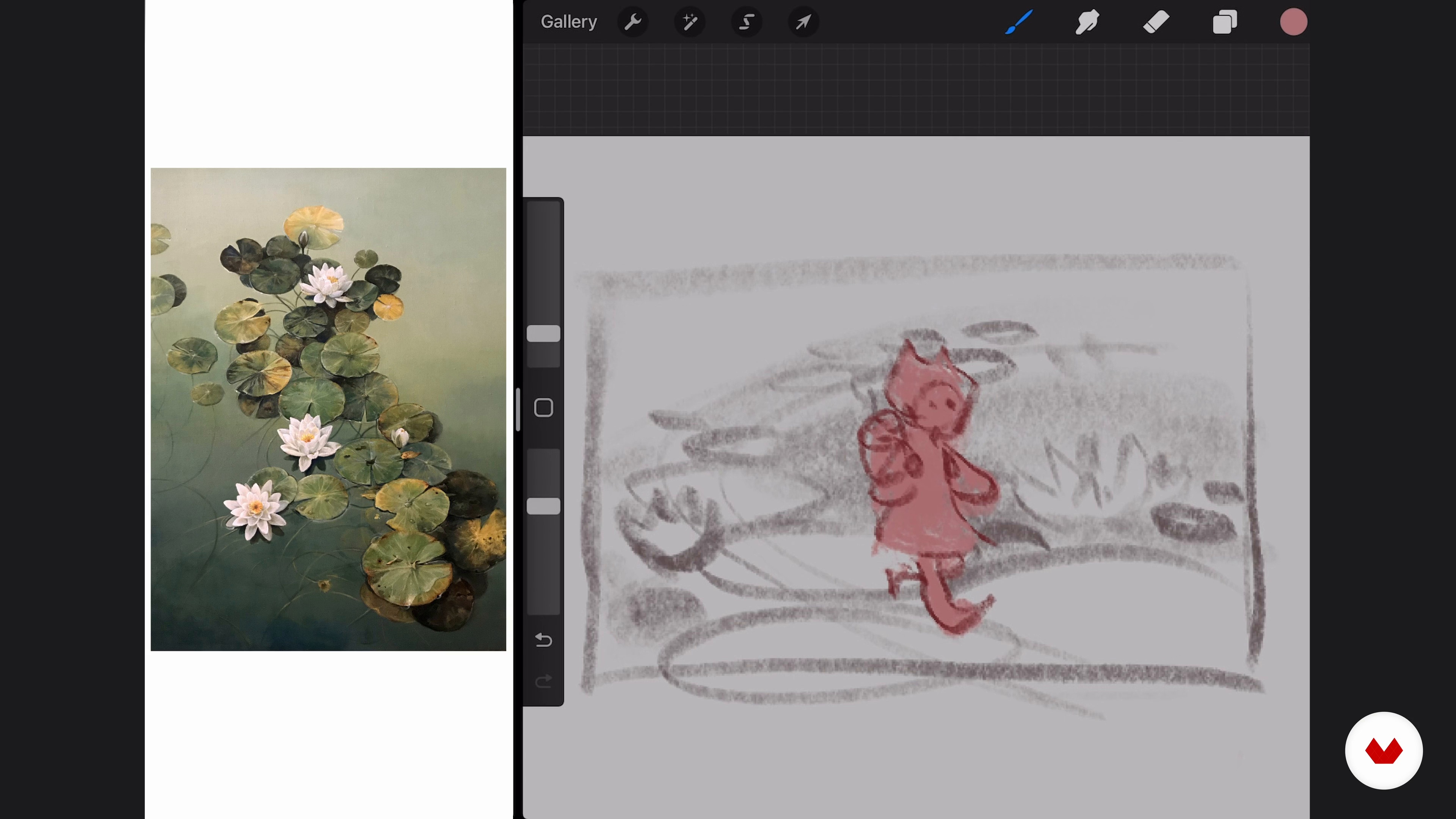Activate the Selection S-shaped tool
The width and height of the screenshot is (1456, 819).
(747, 22)
